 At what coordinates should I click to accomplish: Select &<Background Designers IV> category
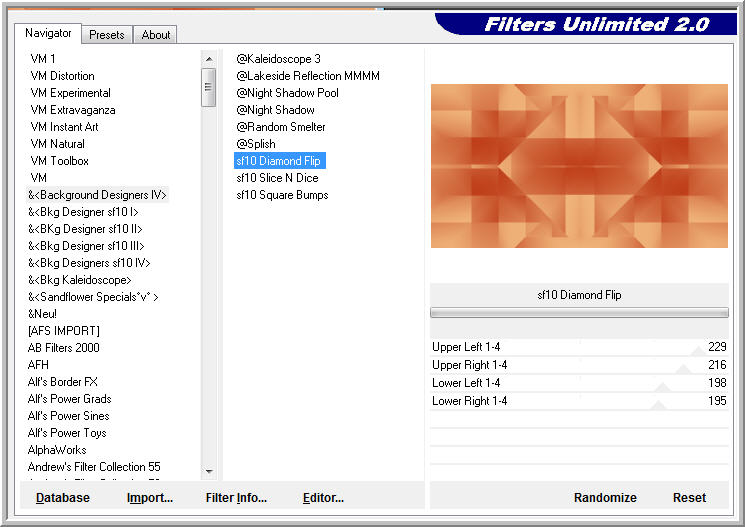click(97, 195)
